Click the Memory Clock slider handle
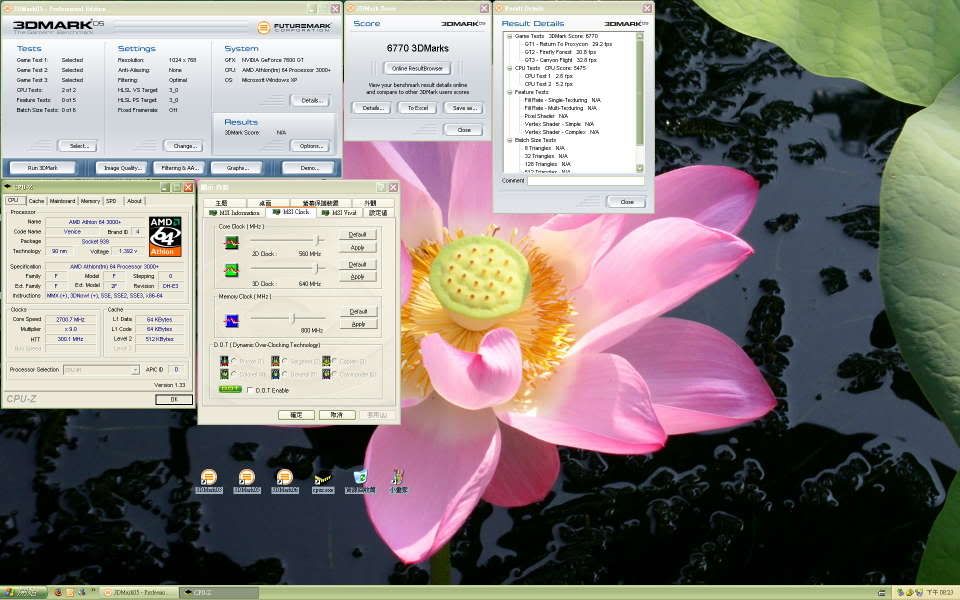Viewport: 960px width, 600px height. coord(292,319)
